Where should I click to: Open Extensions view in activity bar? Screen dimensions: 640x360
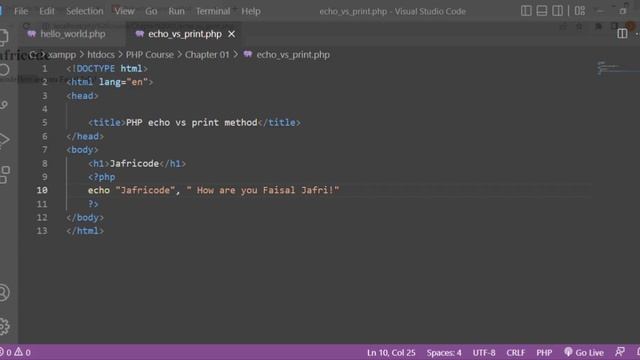4,174
